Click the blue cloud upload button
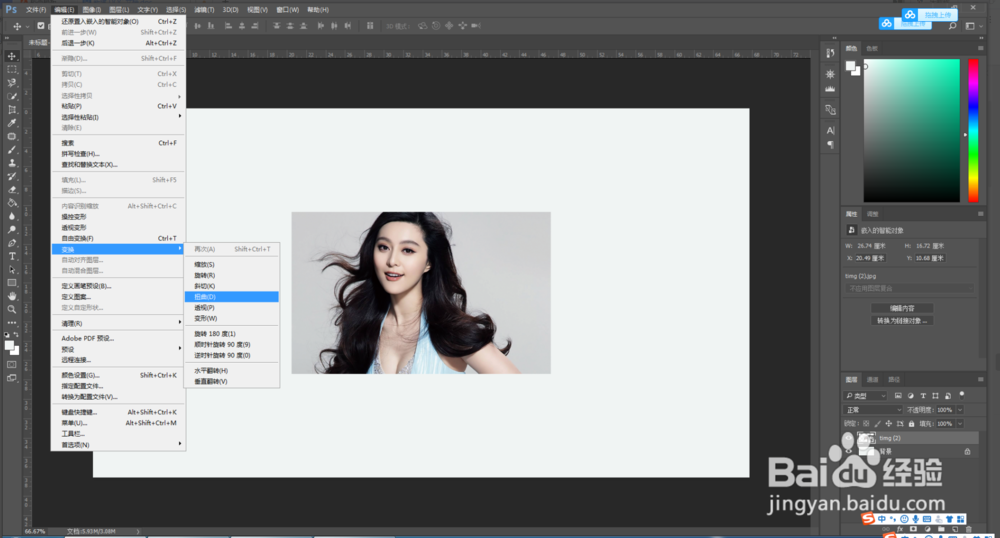Image resolution: width=1000 pixels, height=538 pixels. (929, 15)
